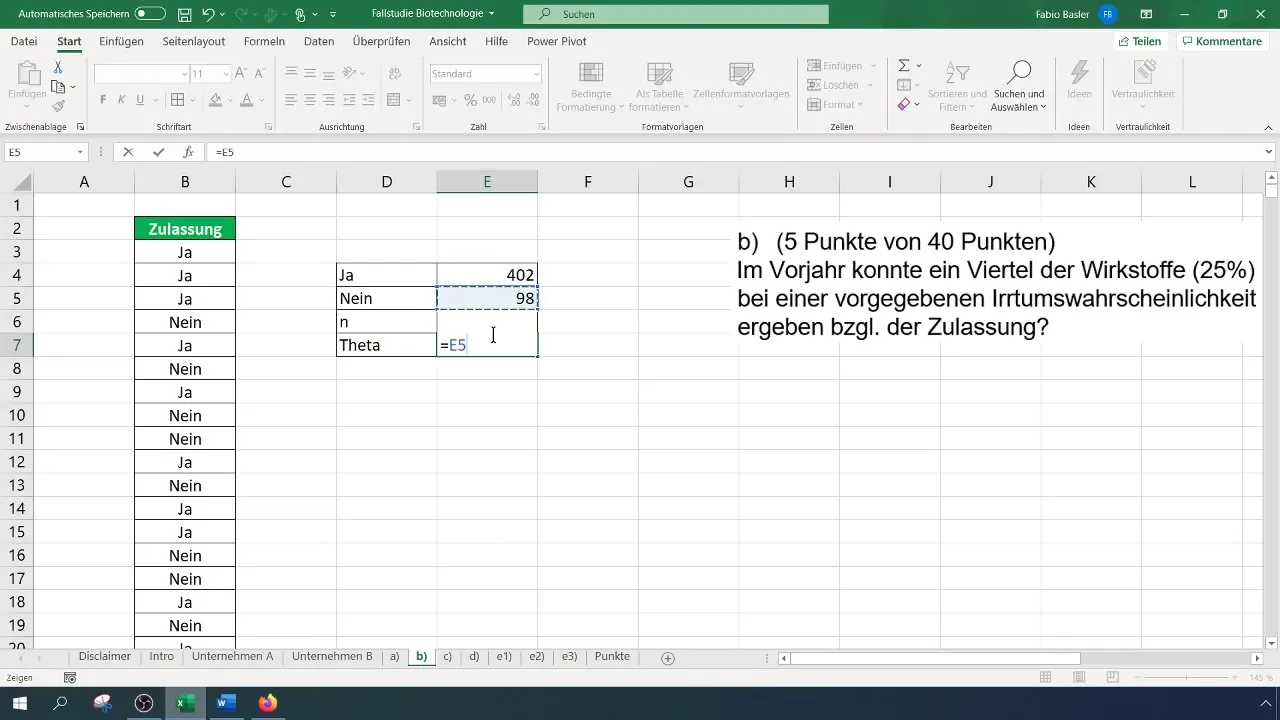Click the zoom slider in status bar
Viewport: 1280px width, 720px height.
1184,677
